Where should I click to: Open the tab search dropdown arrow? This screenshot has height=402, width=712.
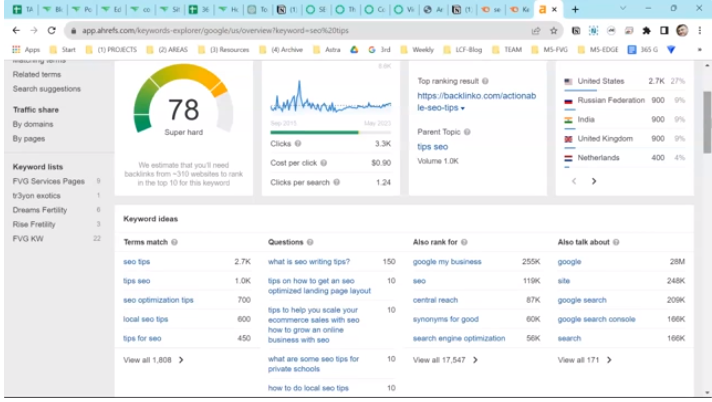pyautogui.click(x=623, y=9)
